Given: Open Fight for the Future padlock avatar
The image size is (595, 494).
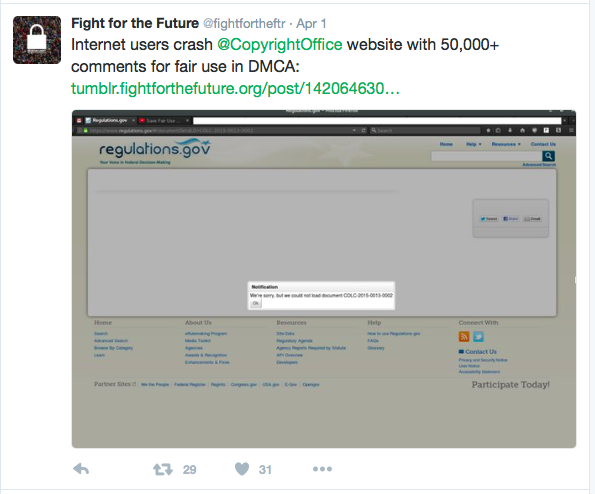Looking at the screenshot, I should coord(37,40).
